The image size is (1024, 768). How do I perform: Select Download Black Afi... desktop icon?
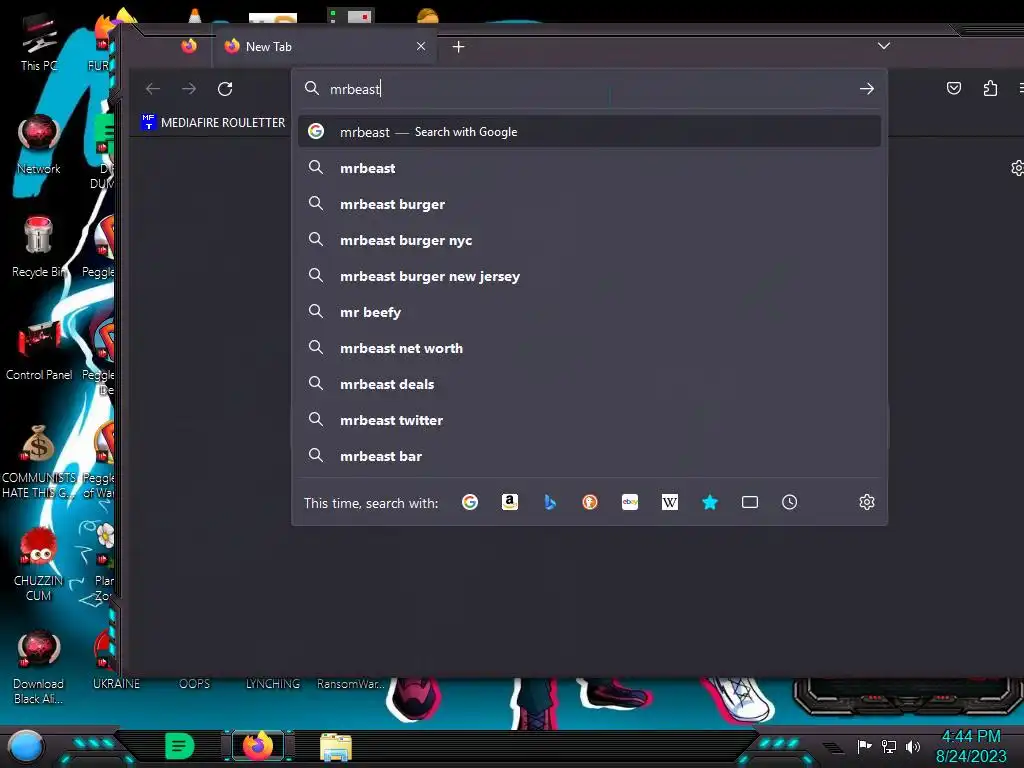[x=39, y=667]
